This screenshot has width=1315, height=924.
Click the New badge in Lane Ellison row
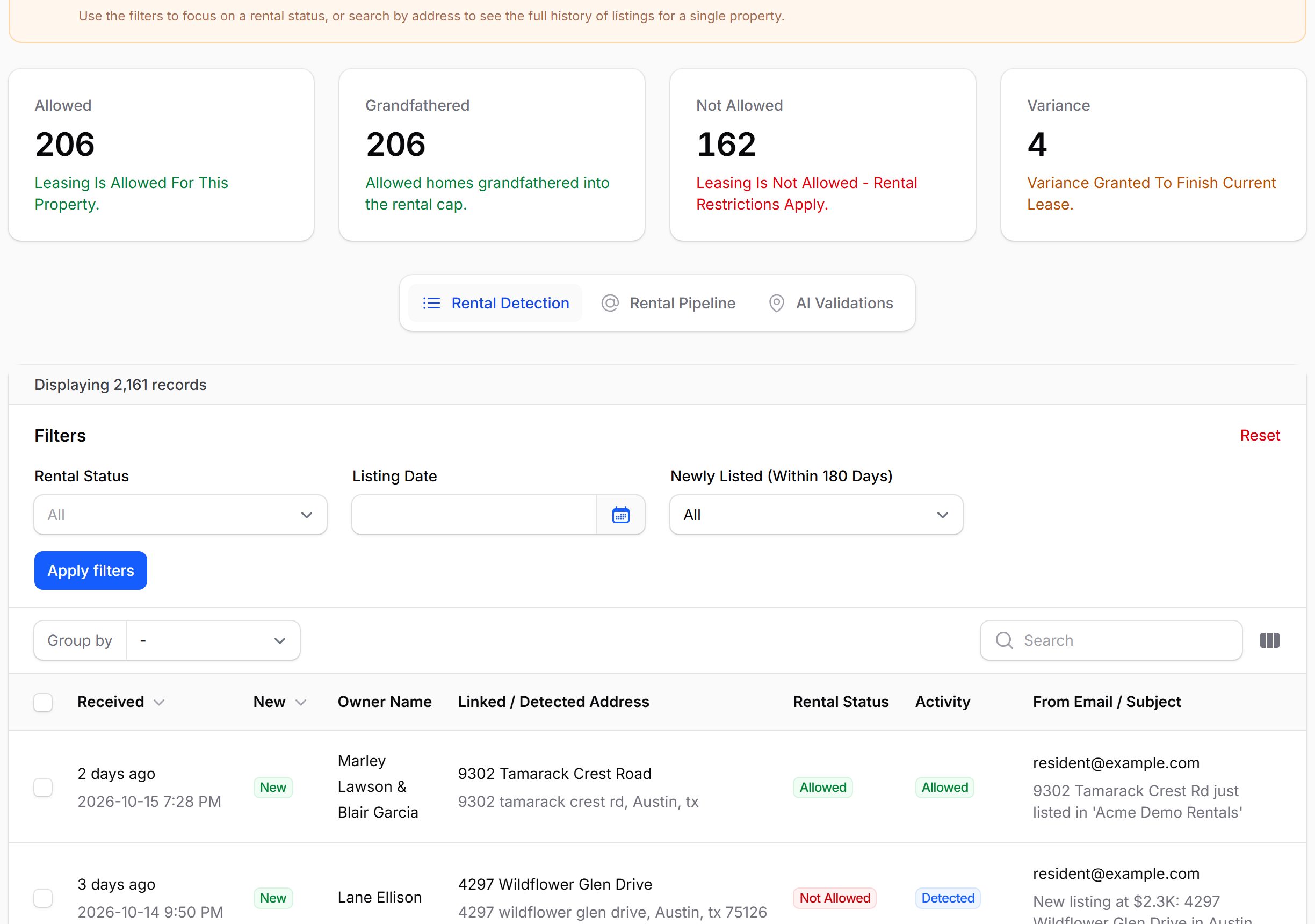(273, 898)
